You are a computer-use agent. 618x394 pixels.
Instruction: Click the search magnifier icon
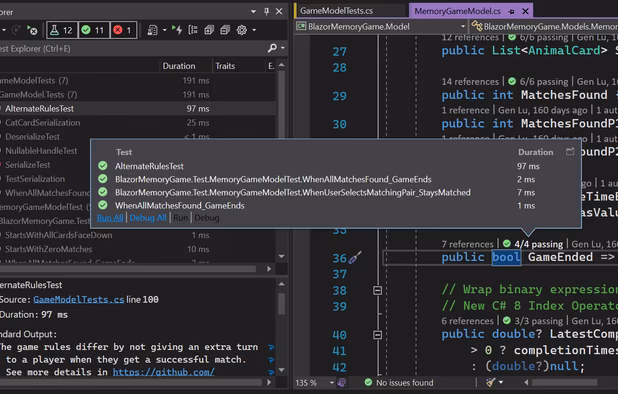[x=272, y=48]
